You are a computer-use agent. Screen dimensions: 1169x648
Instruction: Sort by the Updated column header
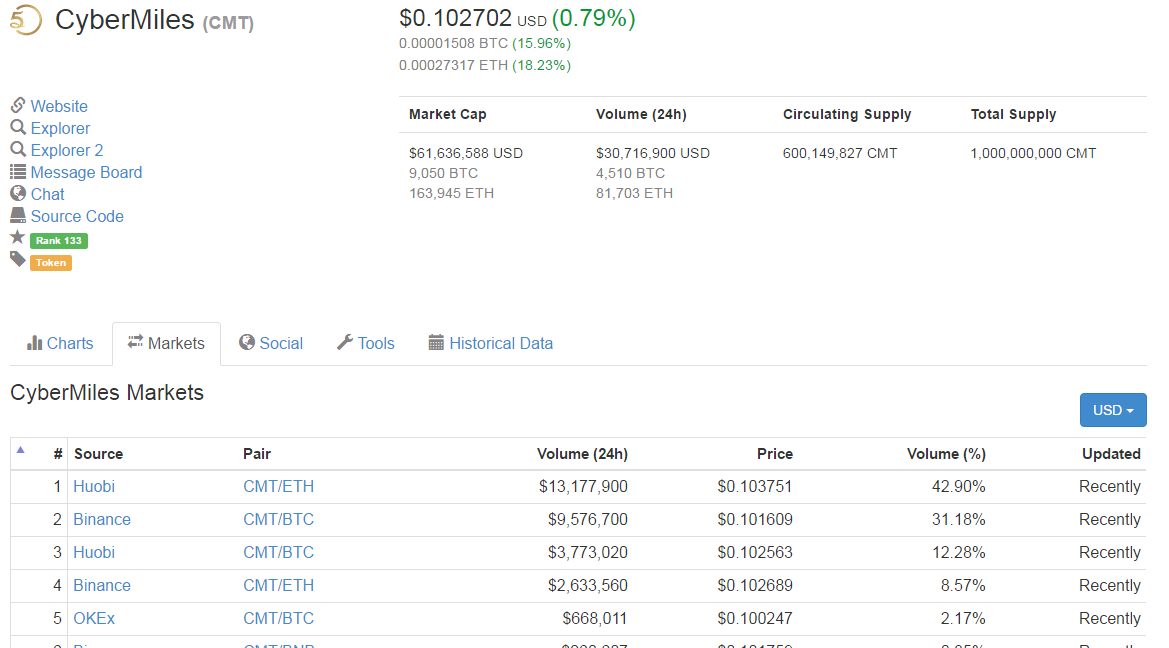point(1111,454)
